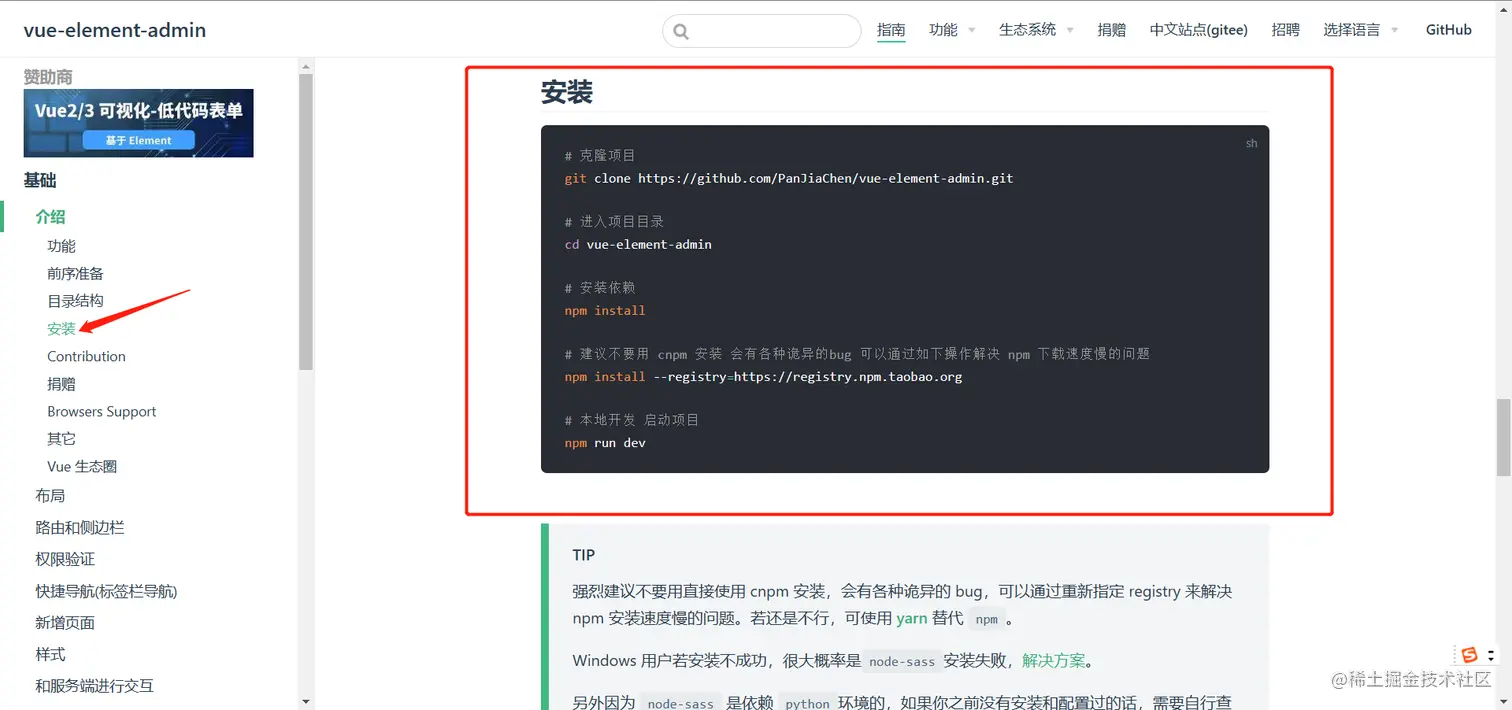Image resolution: width=1512 pixels, height=710 pixels.
Task: Click the page scrollbar thumb
Action: [x=1503, y=437]
